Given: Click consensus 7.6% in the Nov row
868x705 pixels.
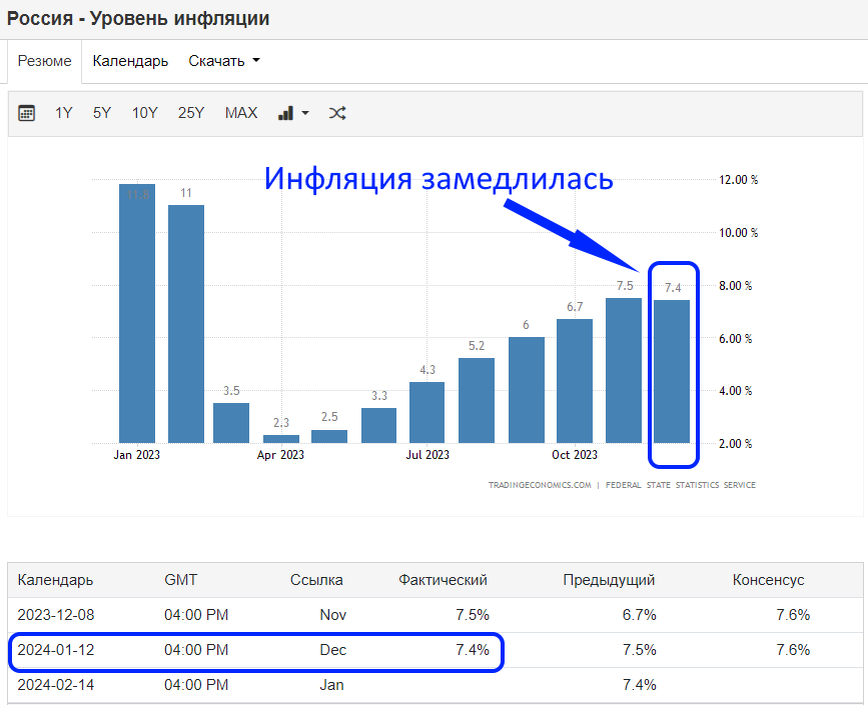Looking at the screenshot, I should 793,615.
